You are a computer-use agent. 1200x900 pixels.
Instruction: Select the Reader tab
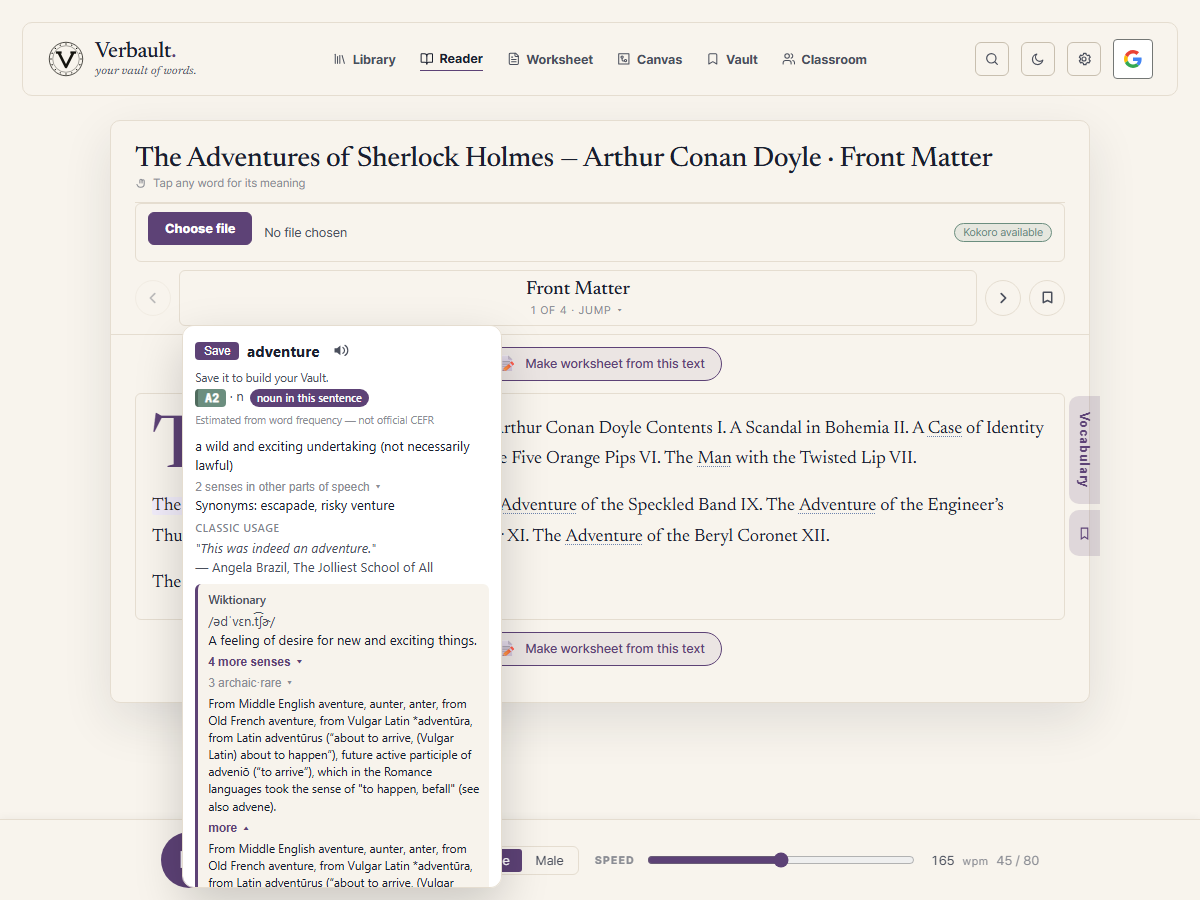451,59
